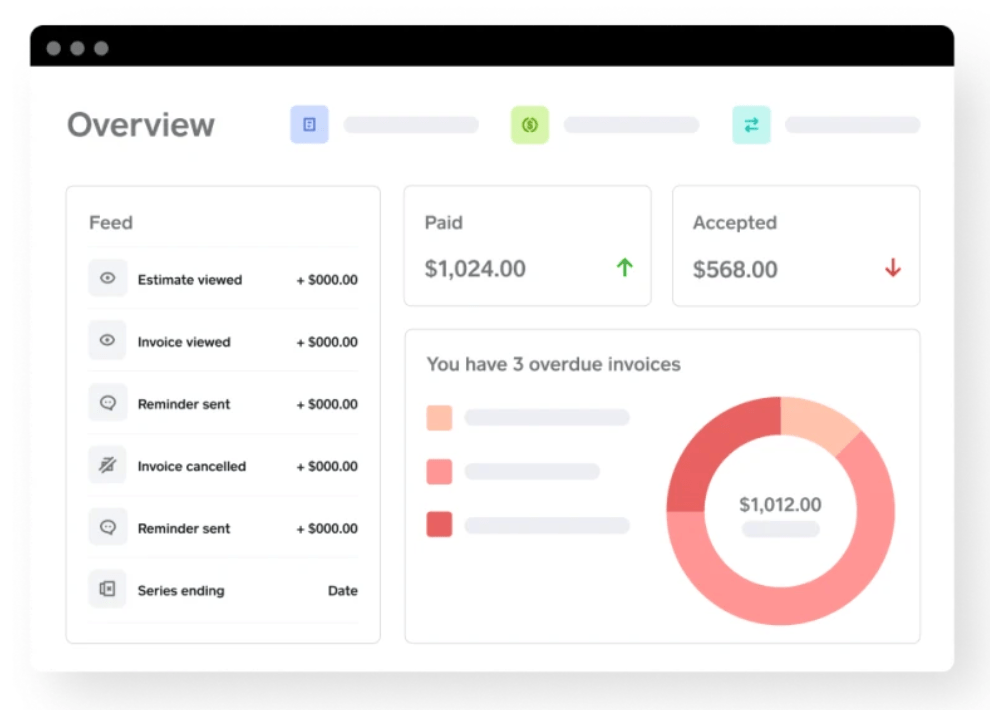Select the eye icon beside Invoice viewed
This screenshot has width=990, height=710.
pos(108,341)
